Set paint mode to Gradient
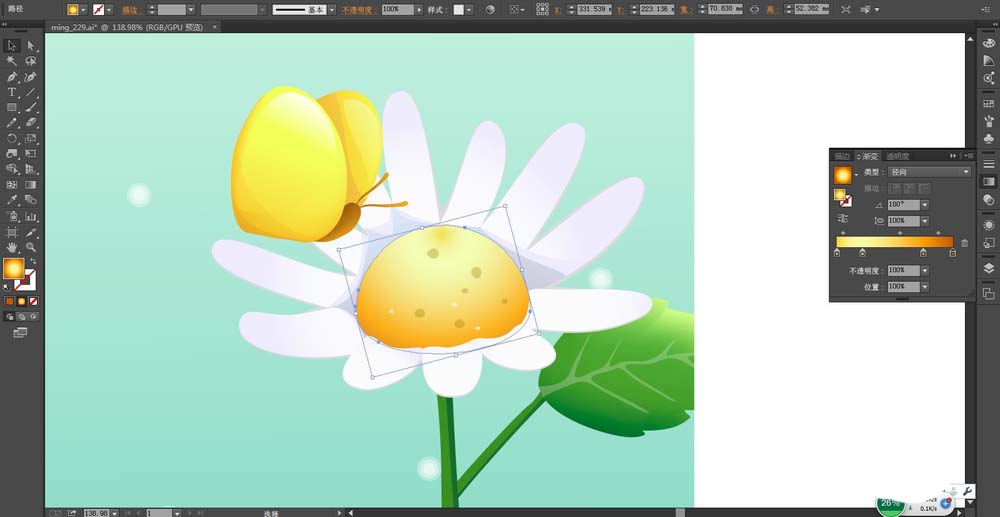The height and width of the screenshot is (517, 1000). coord(22,301)
